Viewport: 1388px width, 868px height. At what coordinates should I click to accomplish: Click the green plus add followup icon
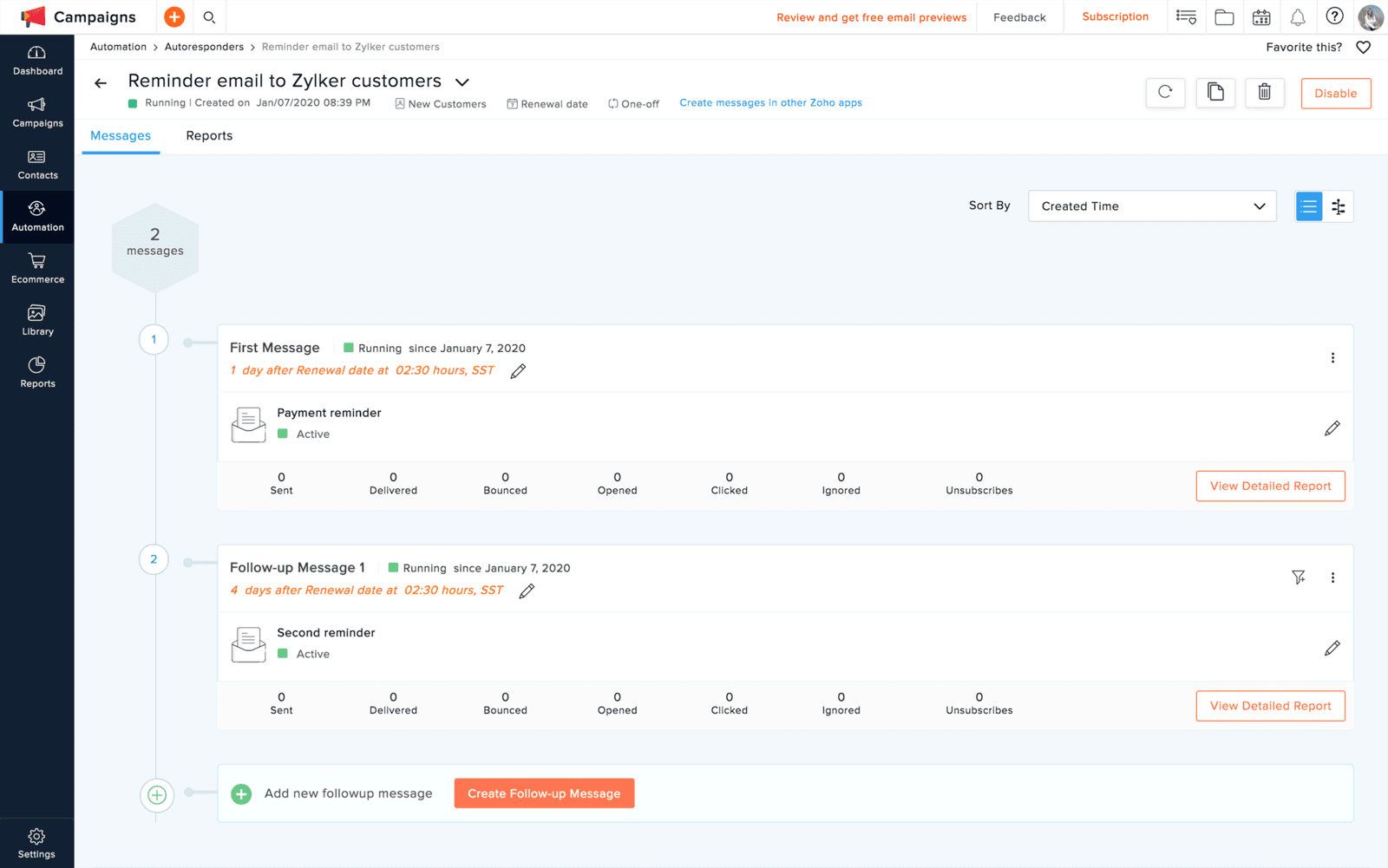click(241, 793)
